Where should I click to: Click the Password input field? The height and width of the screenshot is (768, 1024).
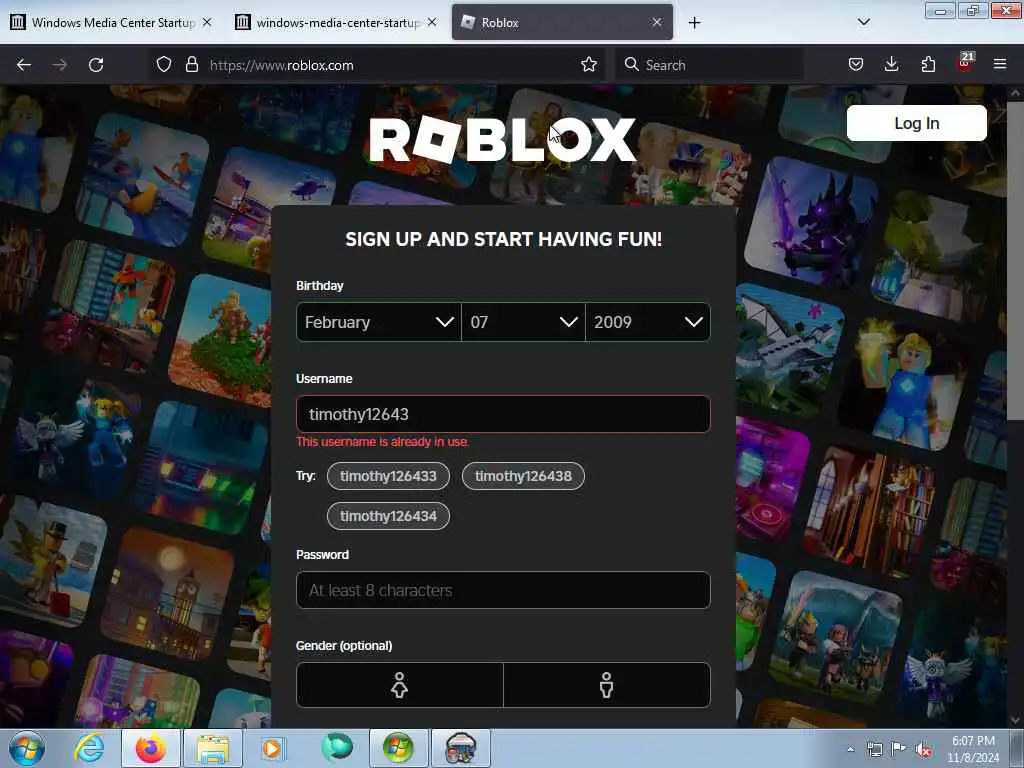click(x=503, y=590)
